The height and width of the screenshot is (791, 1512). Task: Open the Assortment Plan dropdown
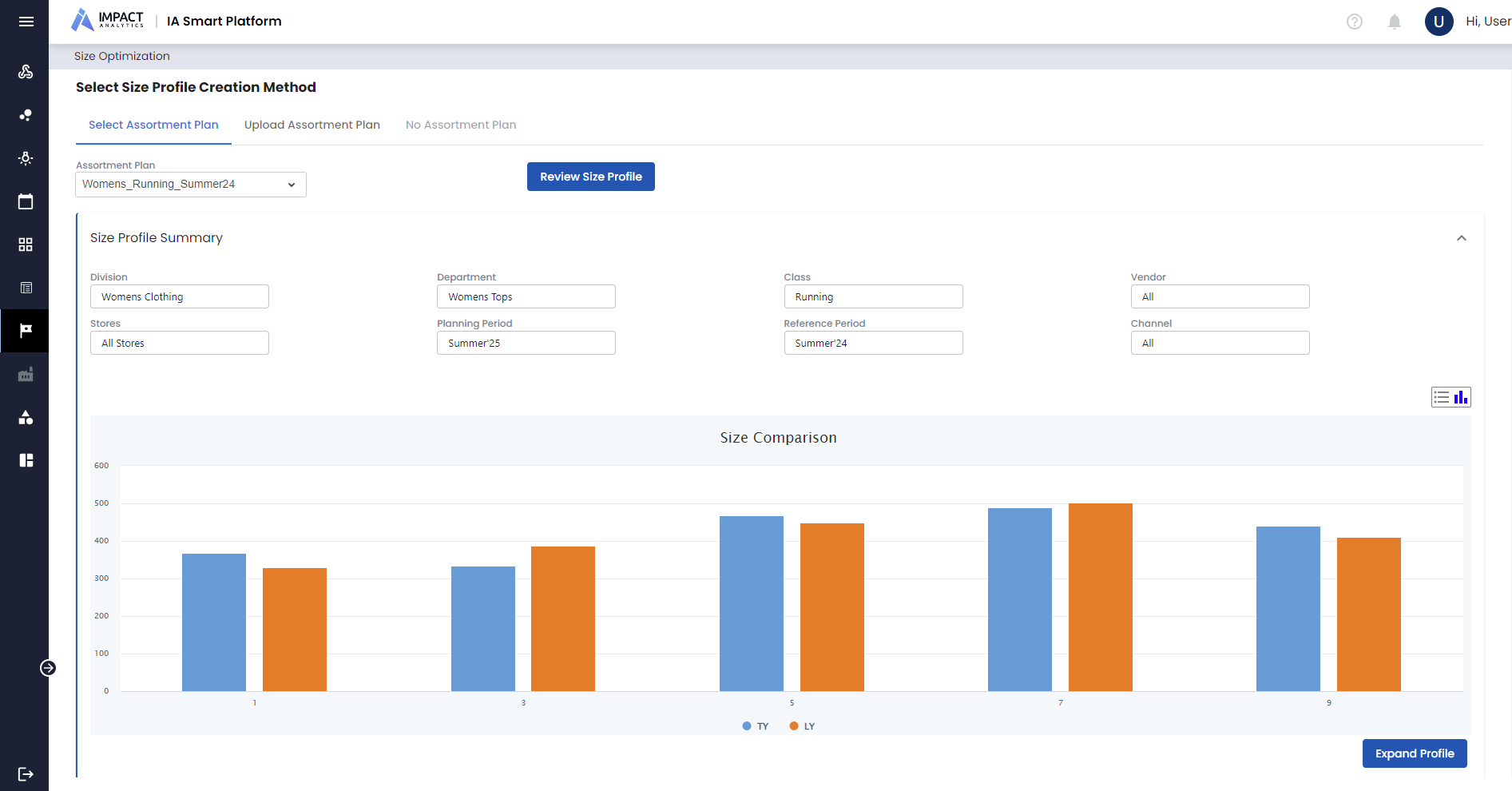(x=191, y=185)
